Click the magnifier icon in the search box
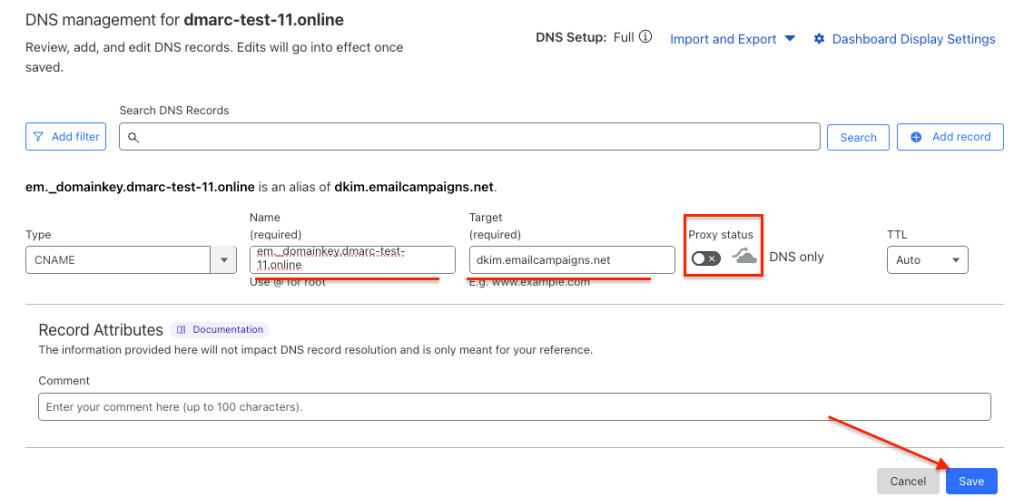 (x=133, y=137)
